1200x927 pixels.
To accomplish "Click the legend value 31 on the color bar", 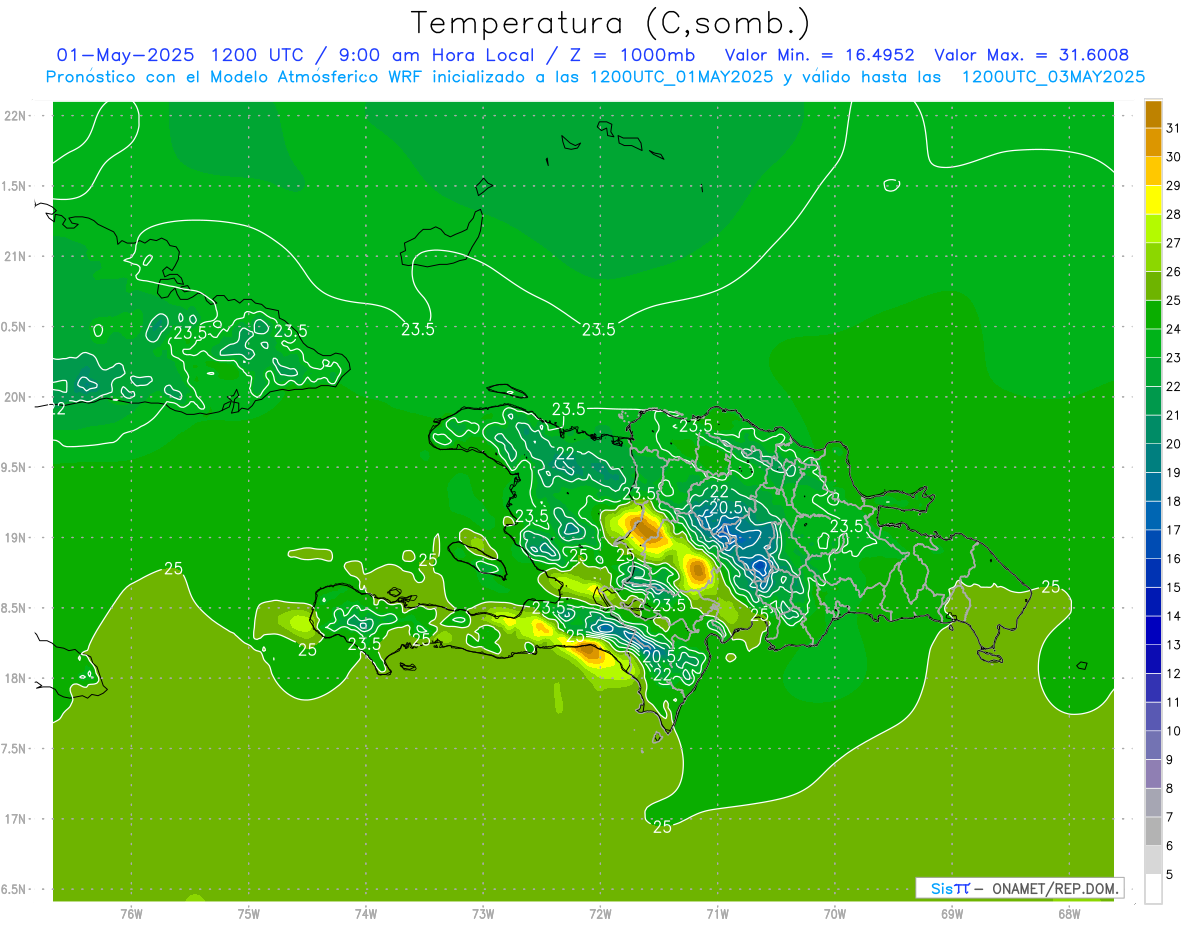I will tap(1174, 128).
